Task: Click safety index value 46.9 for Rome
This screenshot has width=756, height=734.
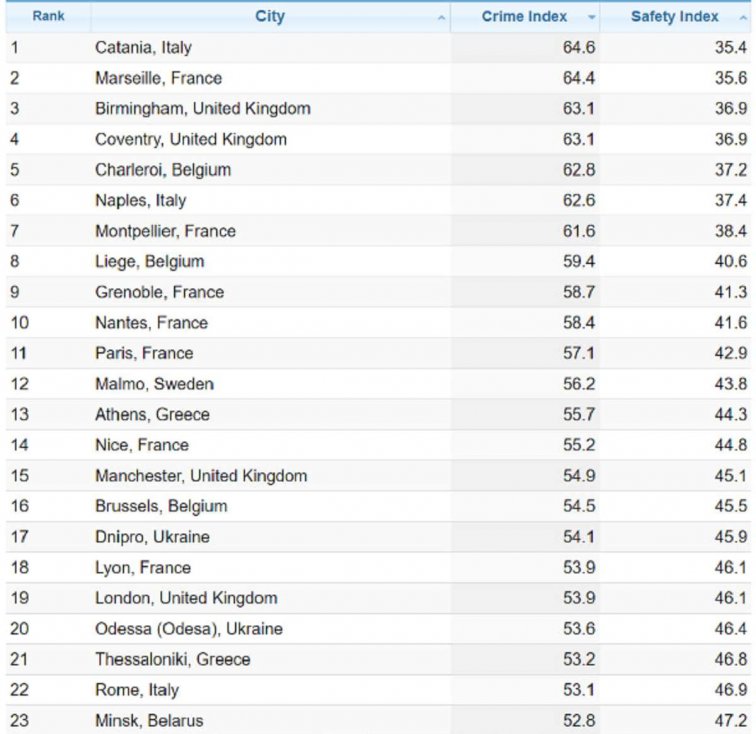Action: (x=730, y=690)
